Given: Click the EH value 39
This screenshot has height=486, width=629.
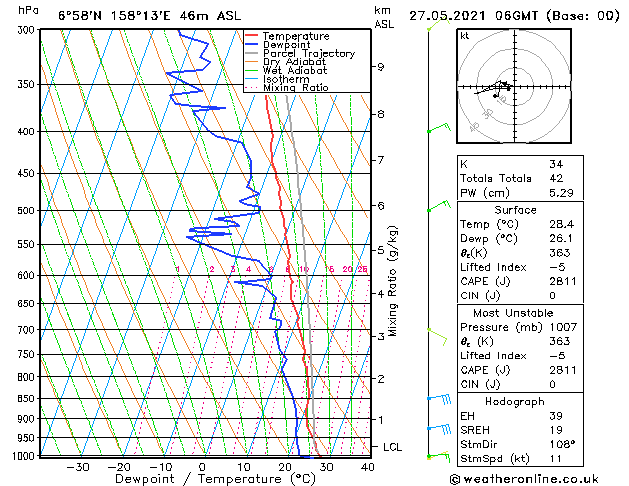Looking at the screenshot, I should click(x=556, y=416).
